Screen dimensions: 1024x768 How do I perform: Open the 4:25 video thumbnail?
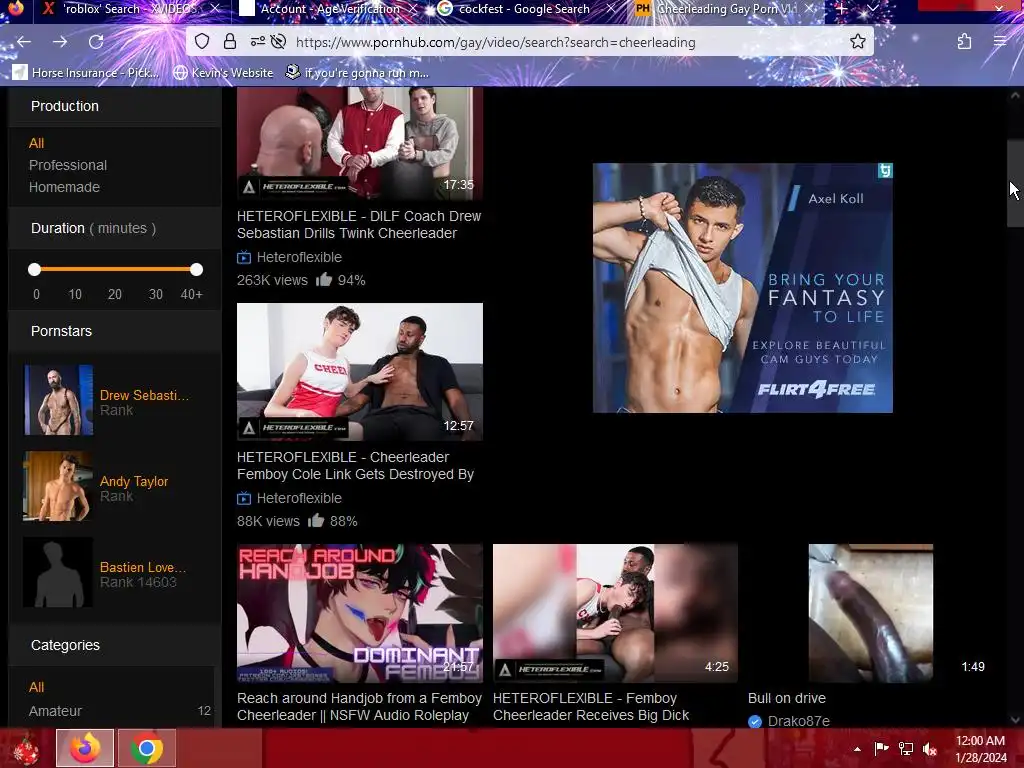coord(616,613)
